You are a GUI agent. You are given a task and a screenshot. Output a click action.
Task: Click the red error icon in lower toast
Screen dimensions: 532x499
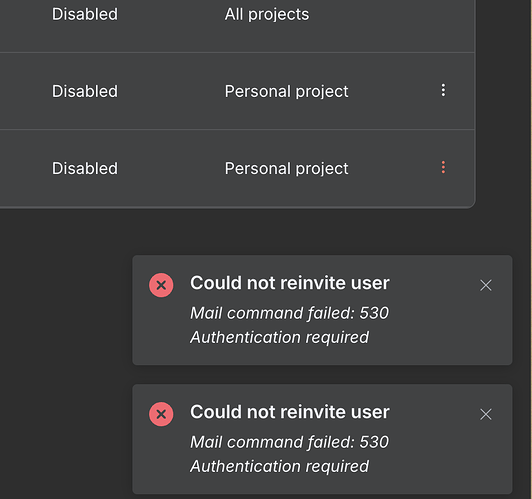161,414
